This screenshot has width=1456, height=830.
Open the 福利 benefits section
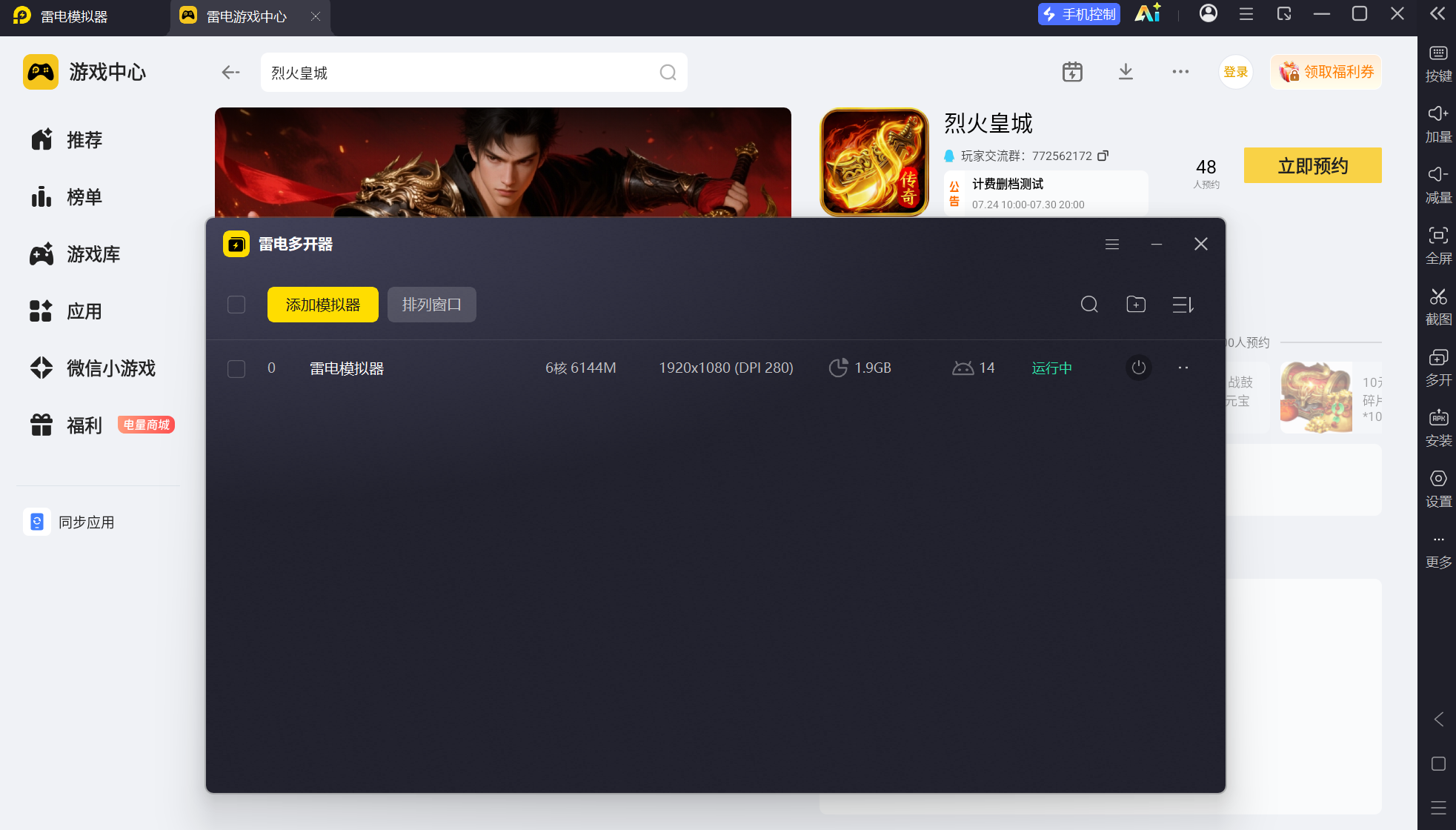(66, 425)
